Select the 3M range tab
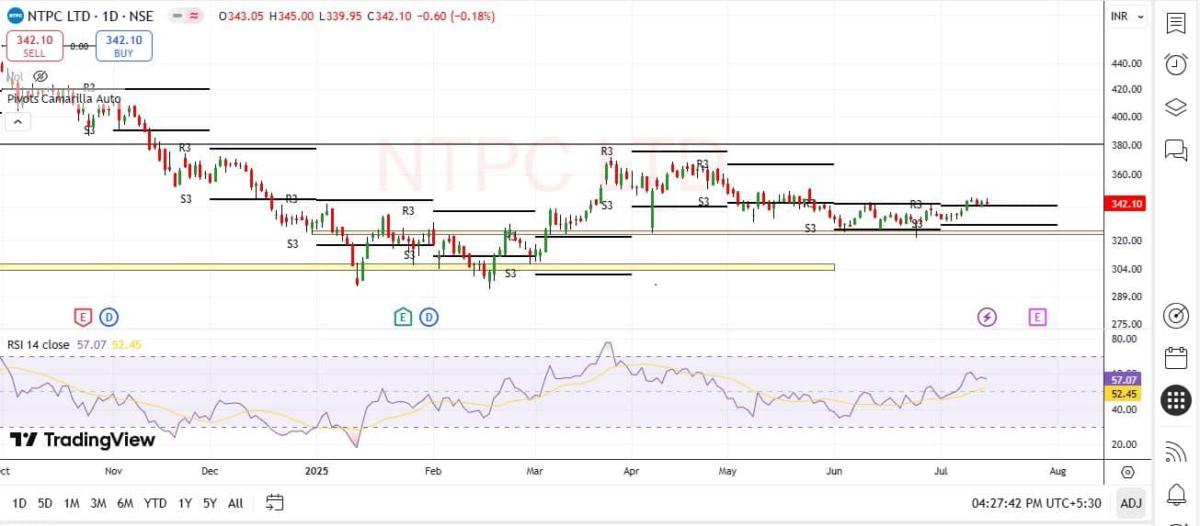 pos(98,503)
